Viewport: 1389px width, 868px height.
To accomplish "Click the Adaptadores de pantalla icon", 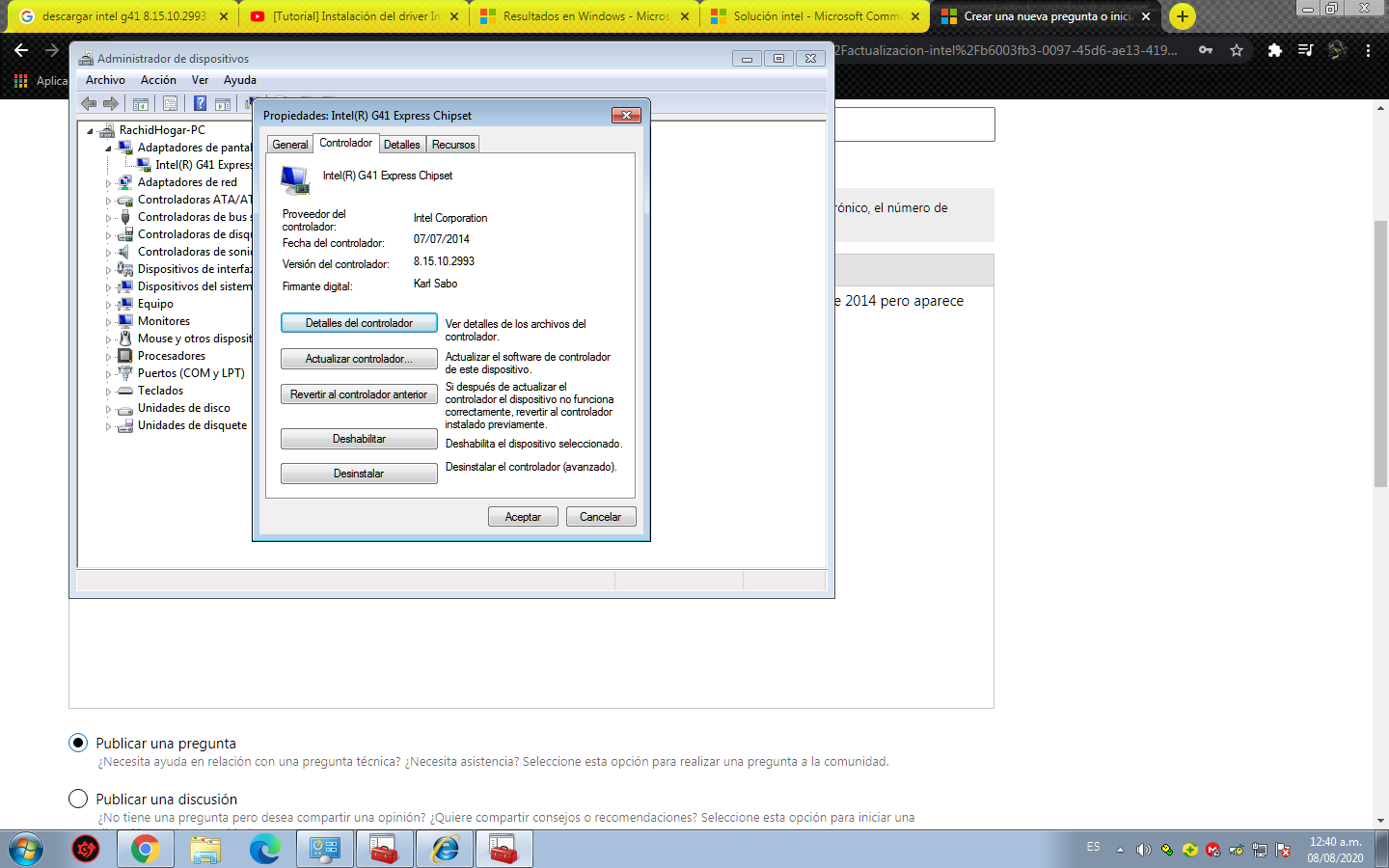I will pos(124,148).
